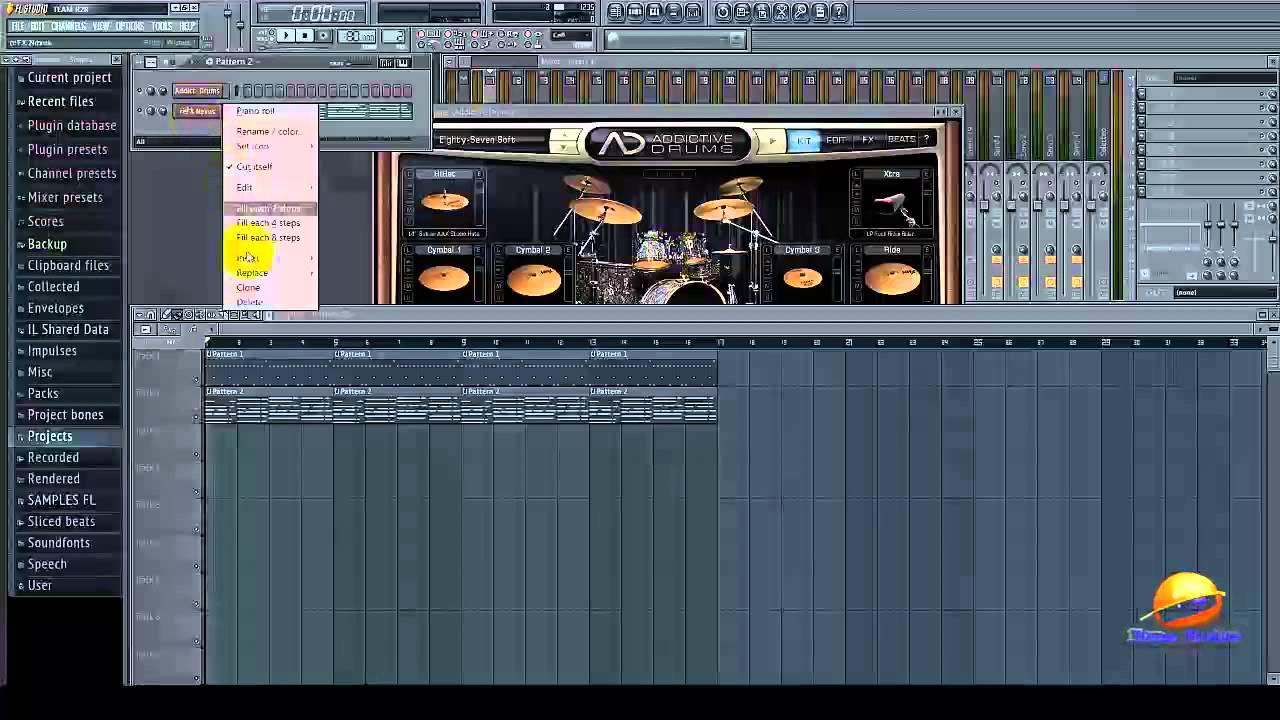1280x720 pixels.
Task: Open the TOOLS menu
Action: click(x=162, y=26)
